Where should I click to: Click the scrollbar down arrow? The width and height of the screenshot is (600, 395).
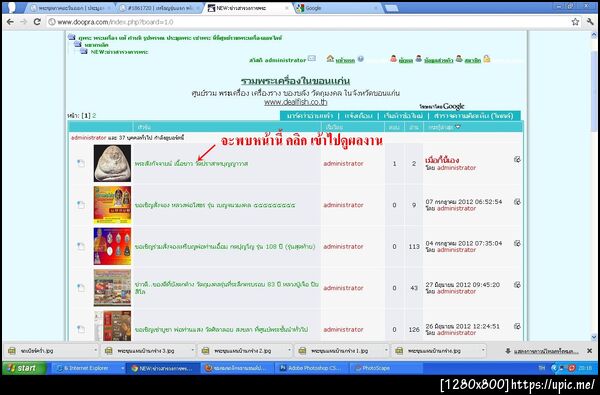[593, 337]
